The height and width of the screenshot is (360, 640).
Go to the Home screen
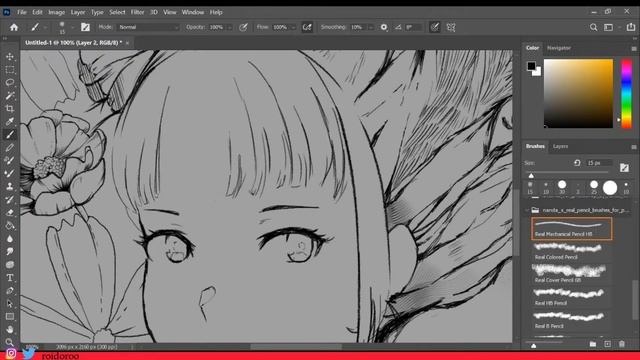14,27
